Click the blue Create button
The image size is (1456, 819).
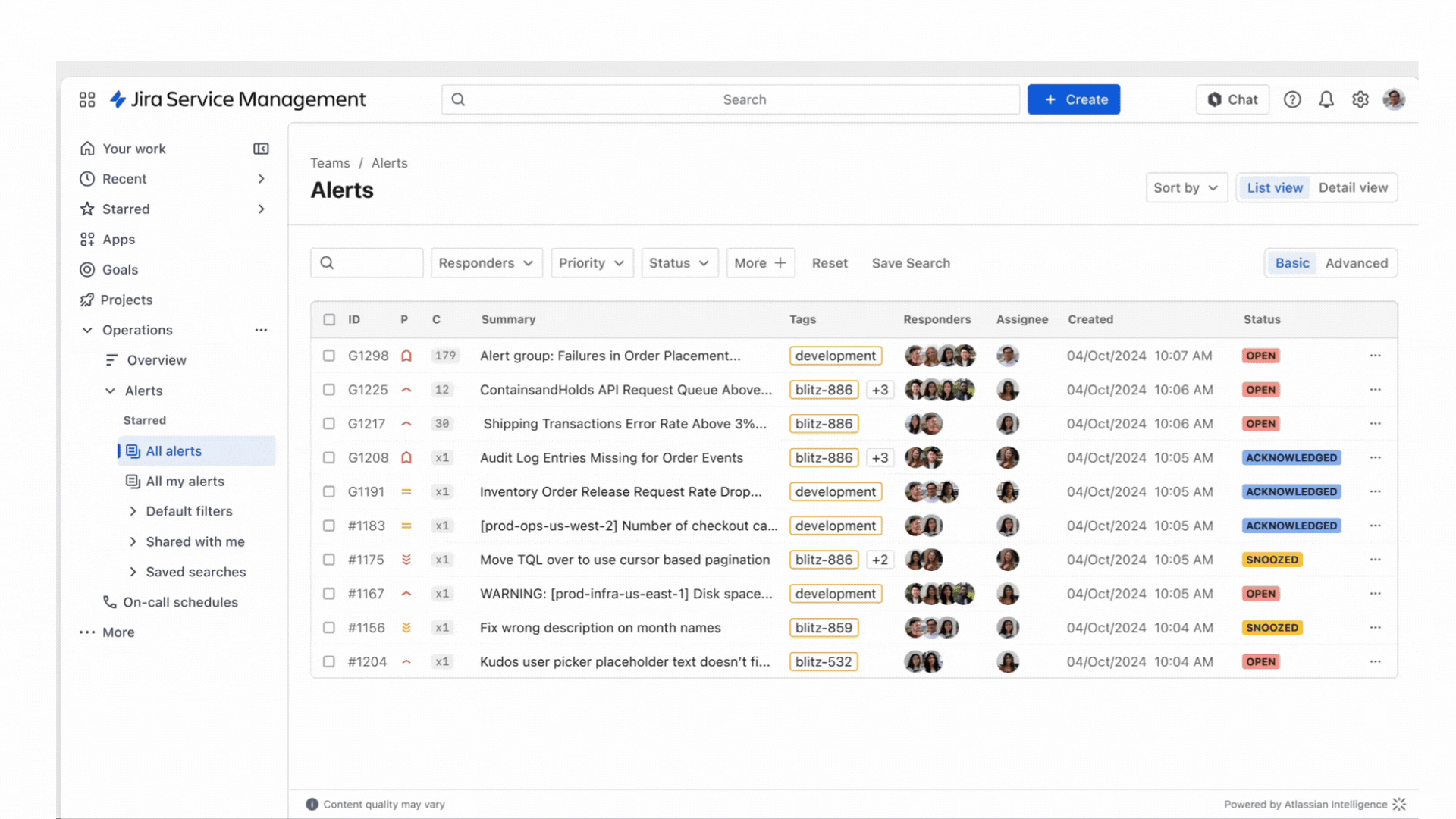1073,99
